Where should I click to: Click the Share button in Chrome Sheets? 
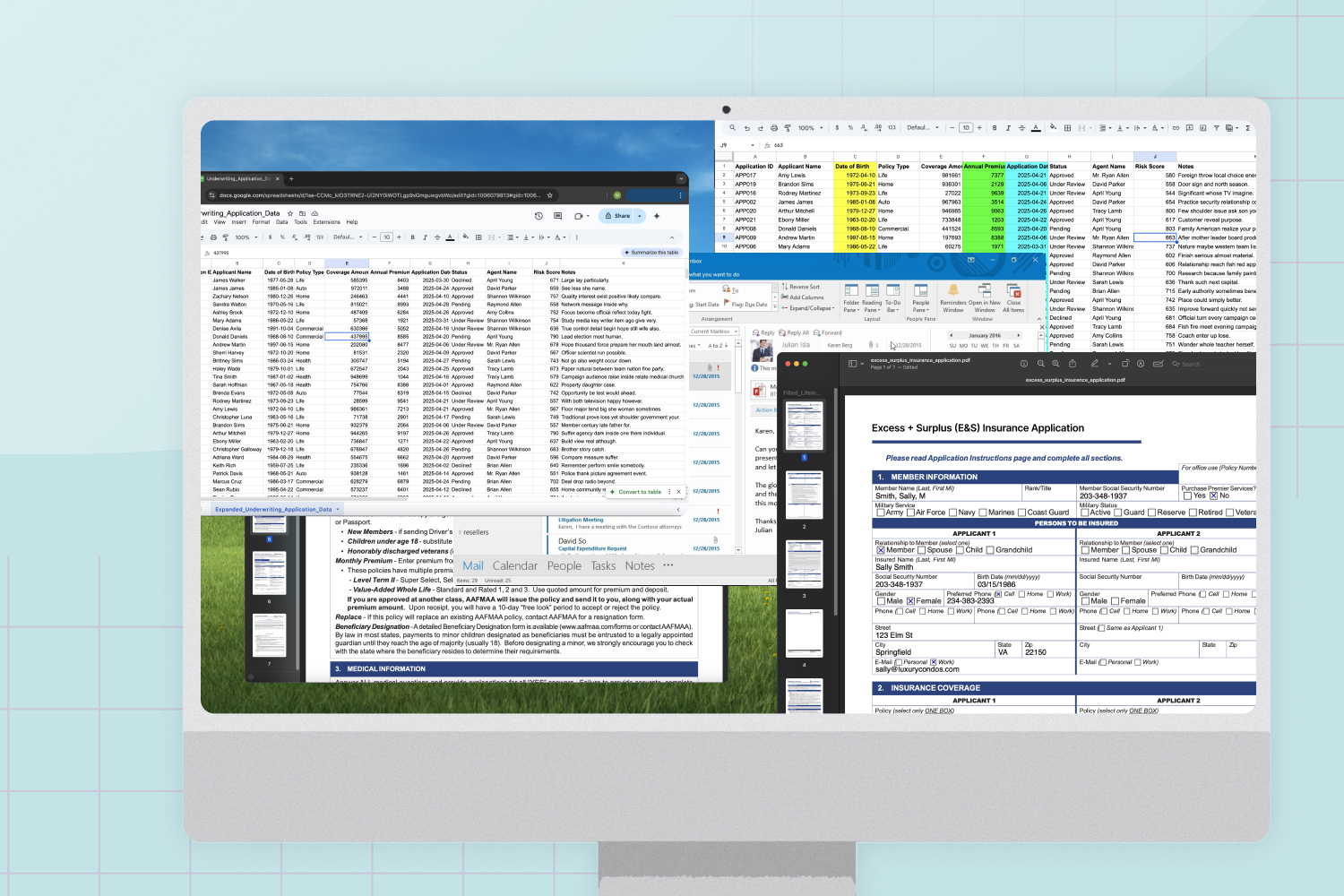[x=617, y=216]
